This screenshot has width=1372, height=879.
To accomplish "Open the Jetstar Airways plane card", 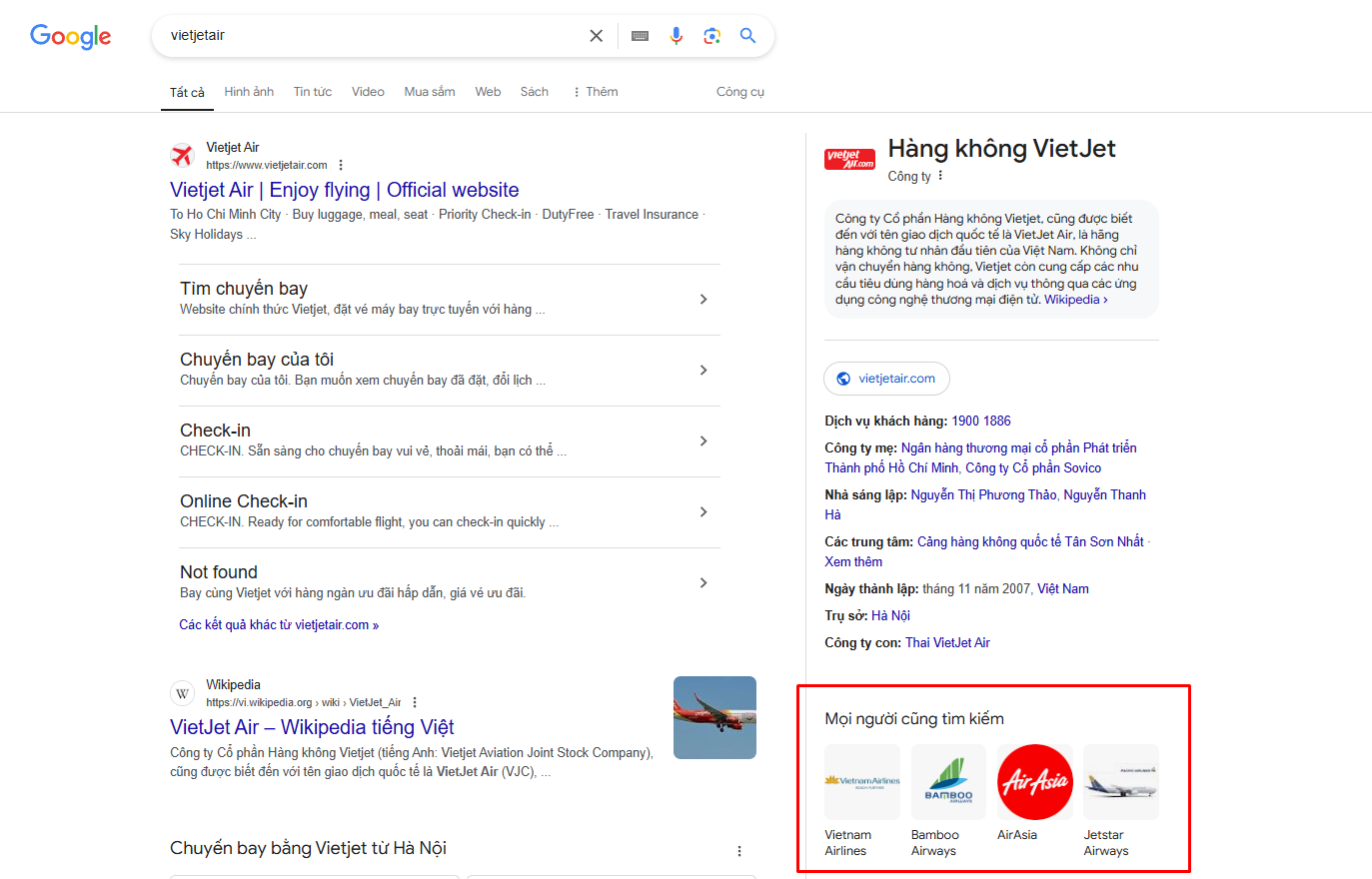I will coord(1121,782).
